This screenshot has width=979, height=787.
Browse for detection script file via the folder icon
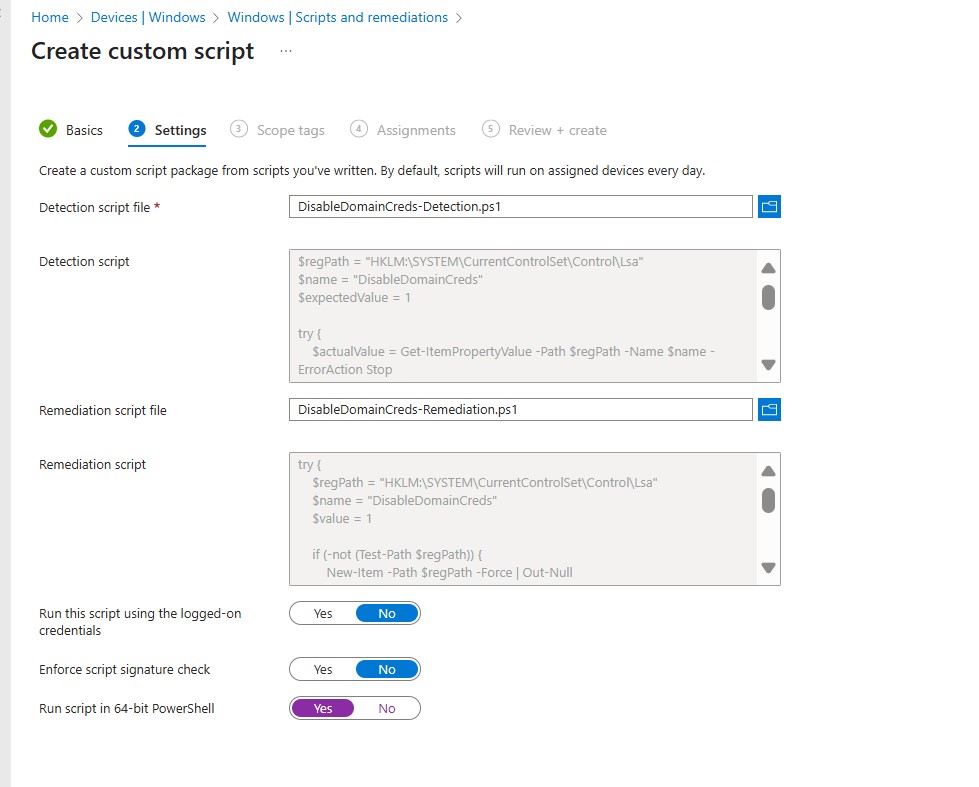coord(769,206)
